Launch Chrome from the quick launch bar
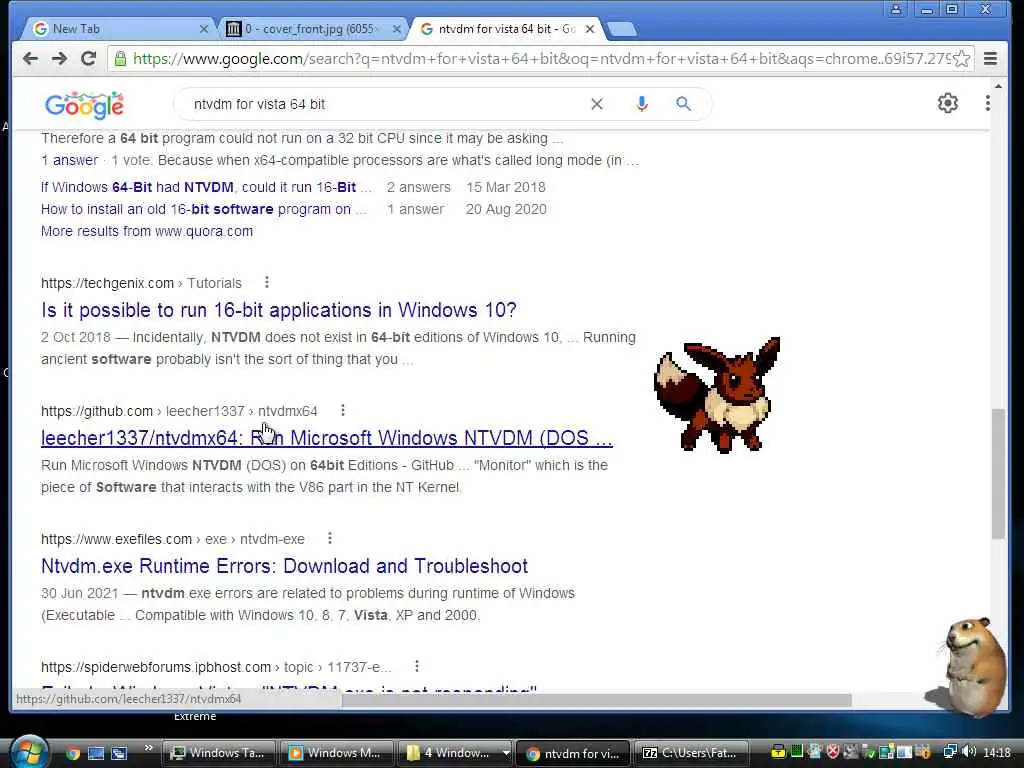 pos(72,753)
